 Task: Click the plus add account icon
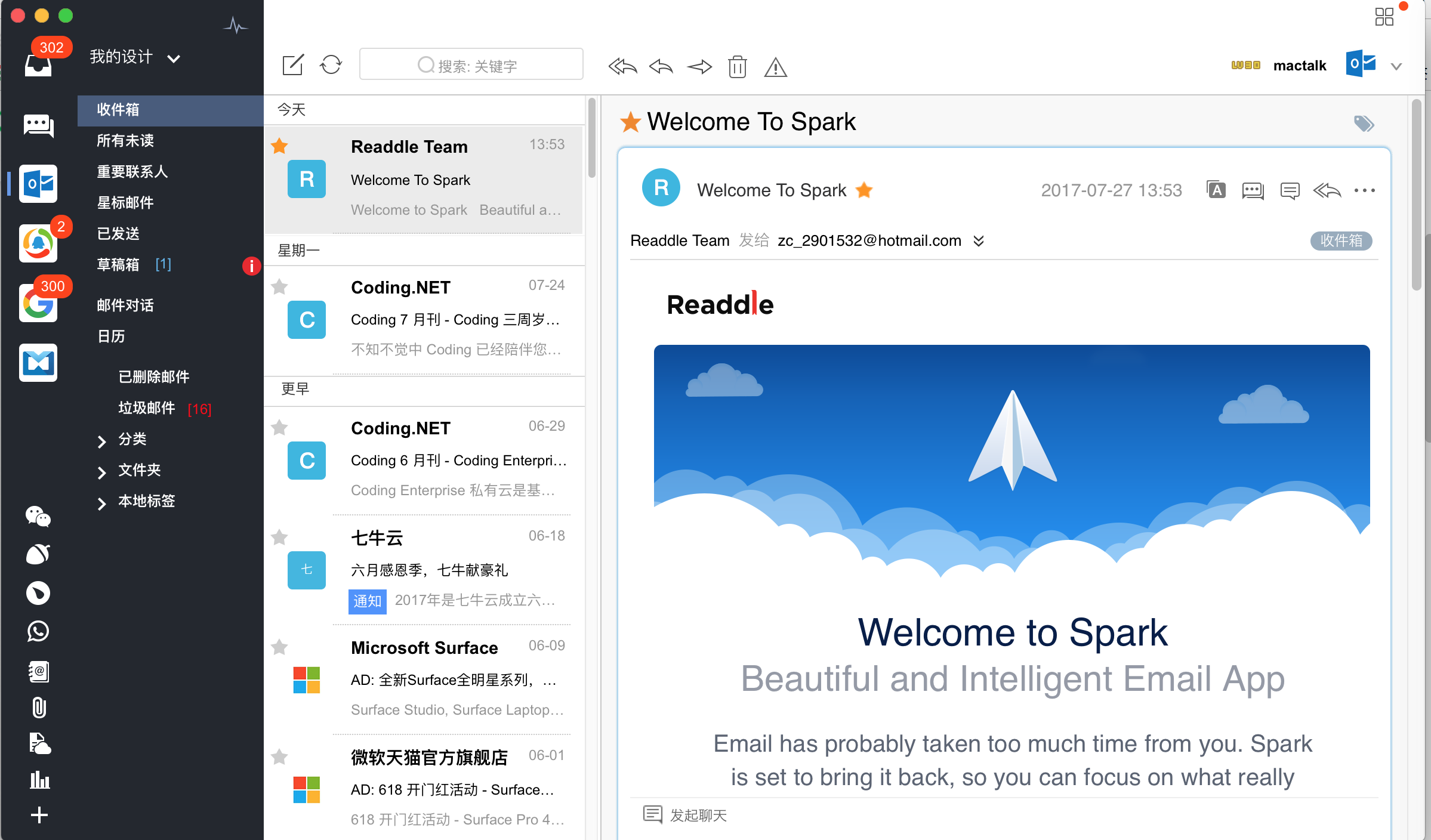39,815
